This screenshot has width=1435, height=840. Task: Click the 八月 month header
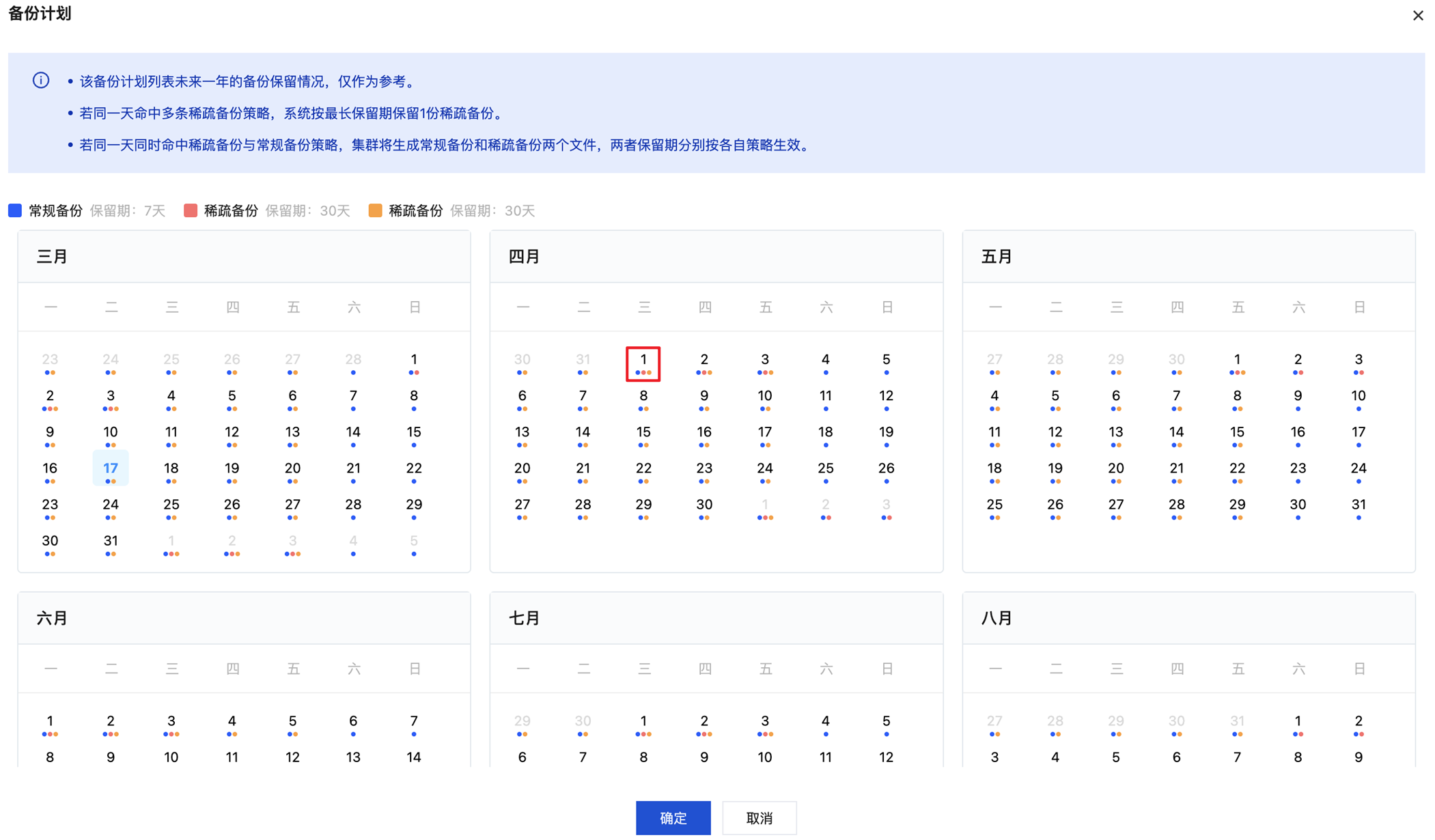[x=997, y=618]
